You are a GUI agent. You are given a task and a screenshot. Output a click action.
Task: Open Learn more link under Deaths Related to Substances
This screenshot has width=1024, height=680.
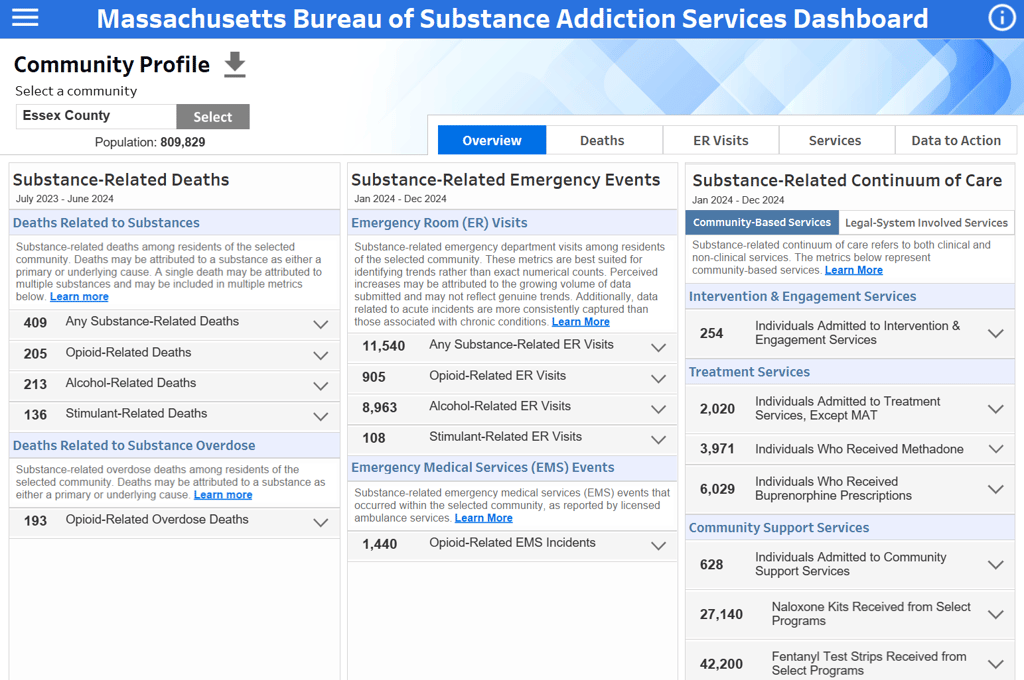79,297
